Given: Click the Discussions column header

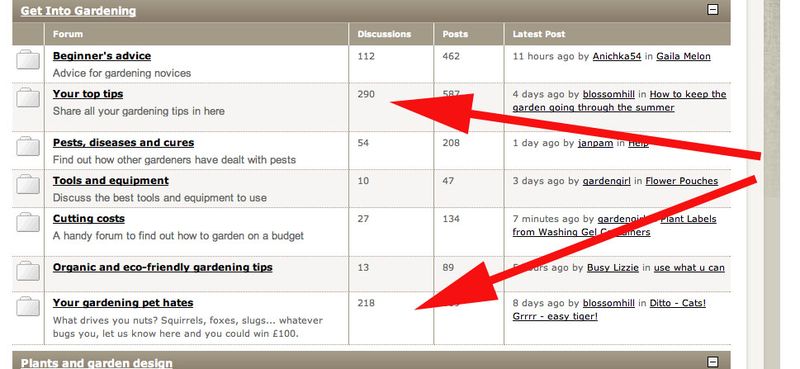Looking at the screenshot, I should [x=384, y=34].
